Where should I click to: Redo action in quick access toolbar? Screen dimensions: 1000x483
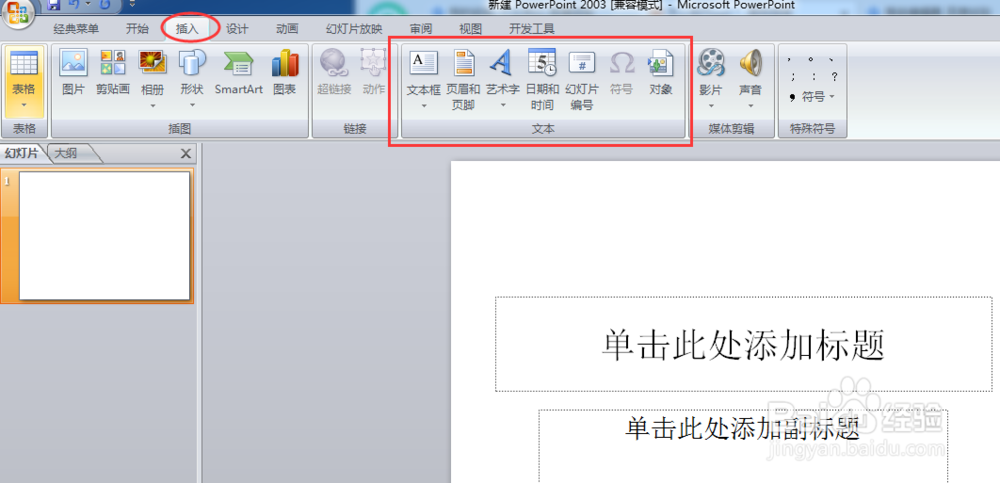tap(105, 5)
